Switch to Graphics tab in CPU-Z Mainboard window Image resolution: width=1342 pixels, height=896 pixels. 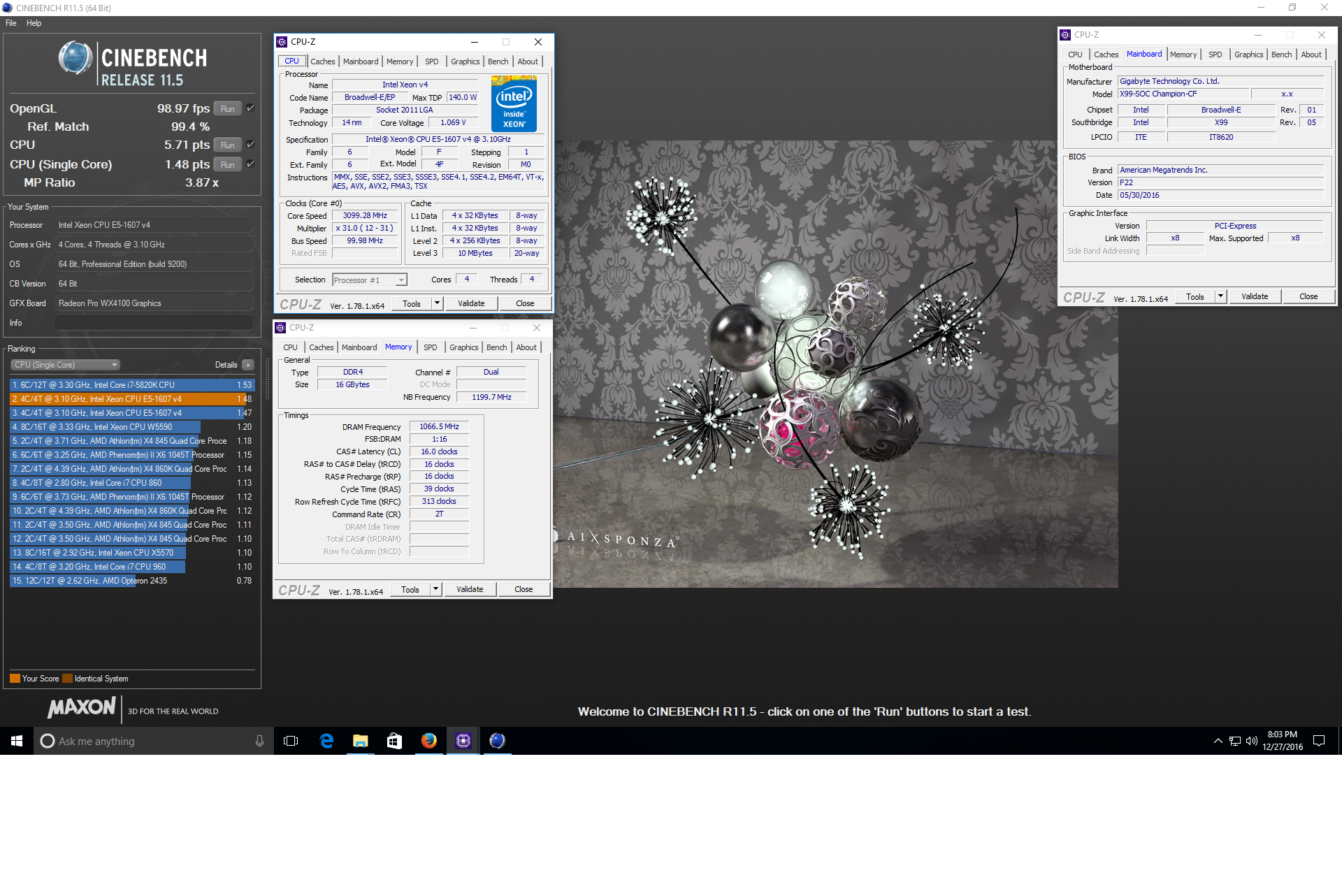tap(1248, 55)
